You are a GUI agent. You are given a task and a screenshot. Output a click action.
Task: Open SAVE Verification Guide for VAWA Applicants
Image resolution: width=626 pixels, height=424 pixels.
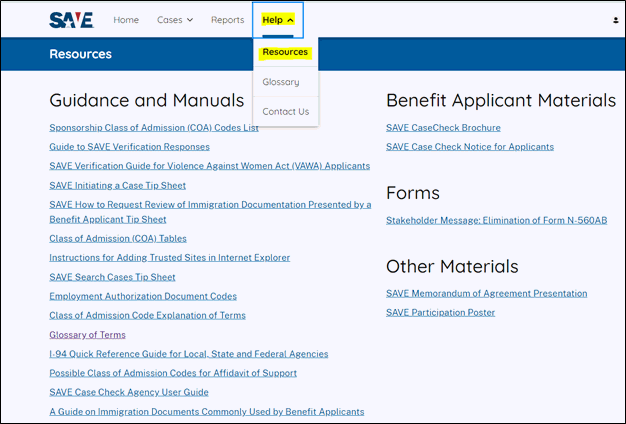210,166
